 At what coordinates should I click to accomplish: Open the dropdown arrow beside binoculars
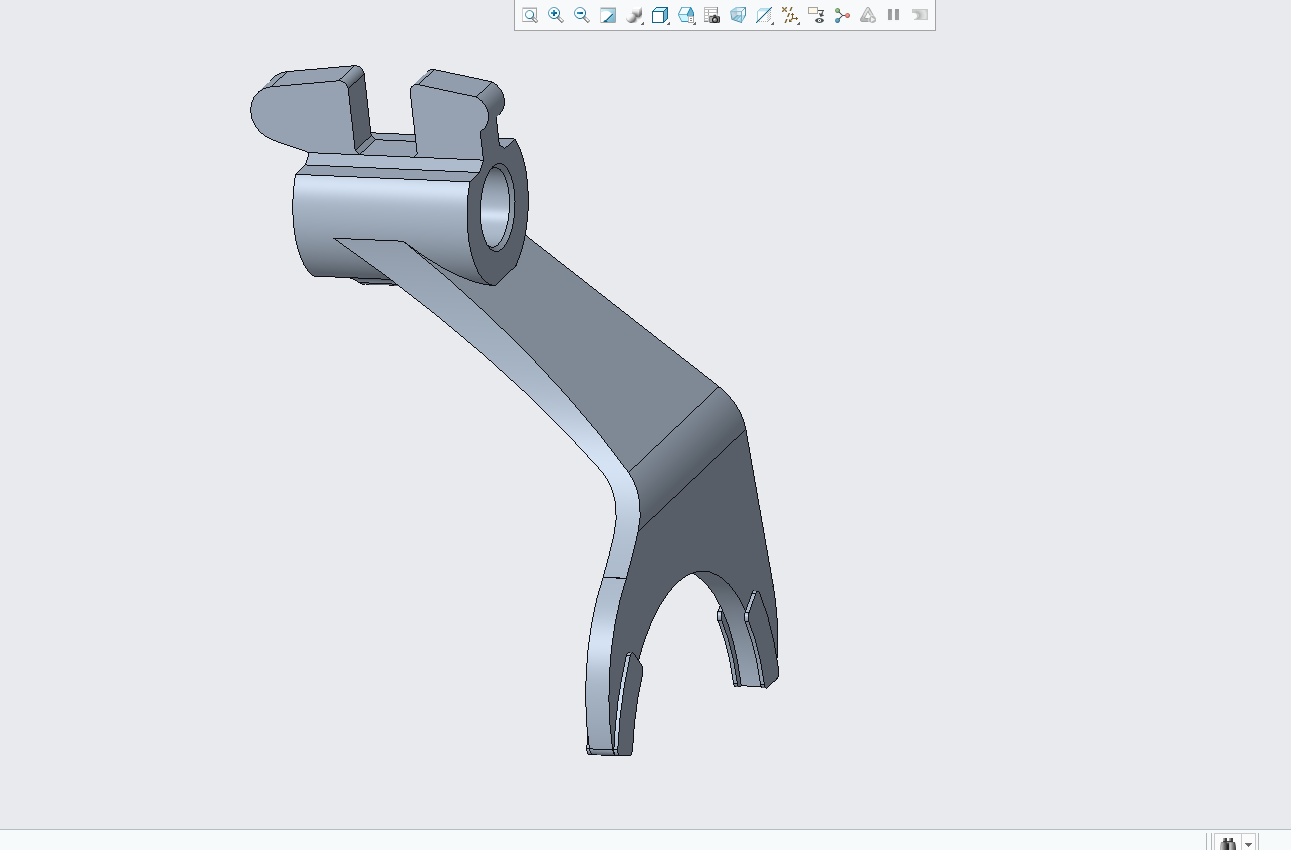1248,844
